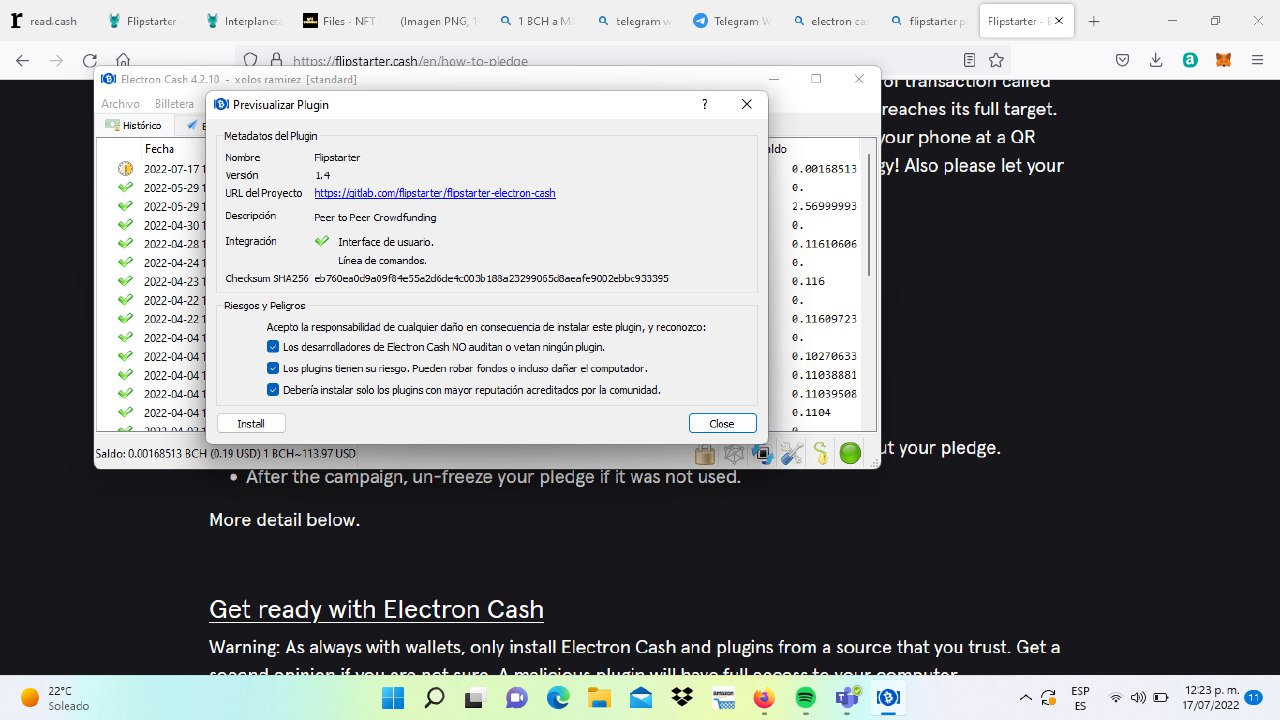Click the seed sprout icon in Electron Cash

(x=821, y=454)
